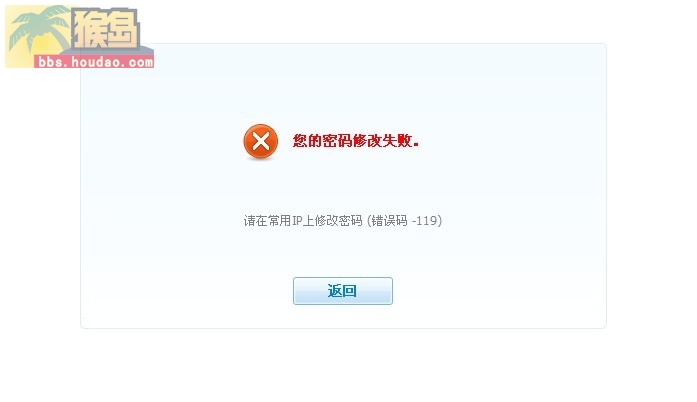Viewport: 697px width, 402px height.
Task: Click the character 返 on the return button
Action: 335,291
